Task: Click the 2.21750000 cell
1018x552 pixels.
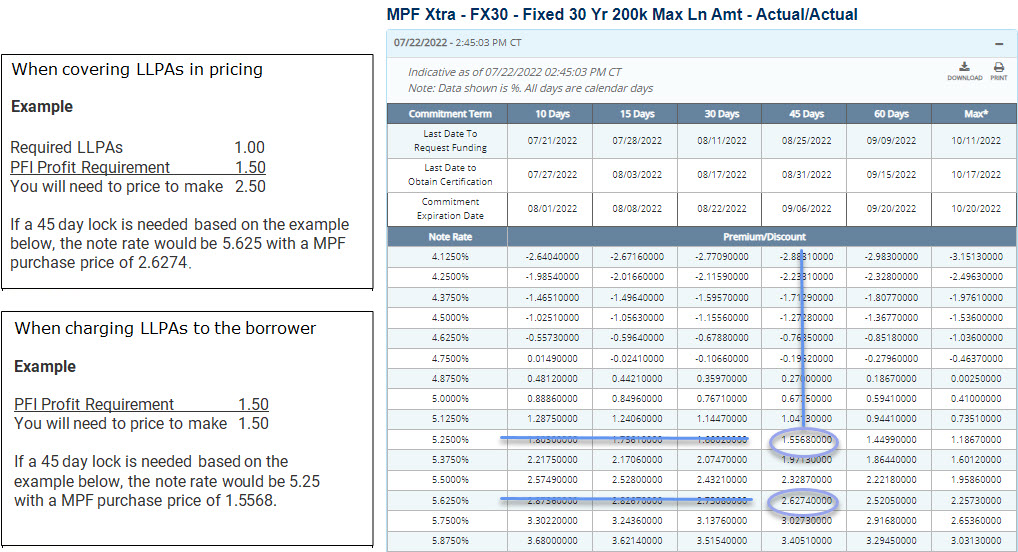Action: pos(552,460)
